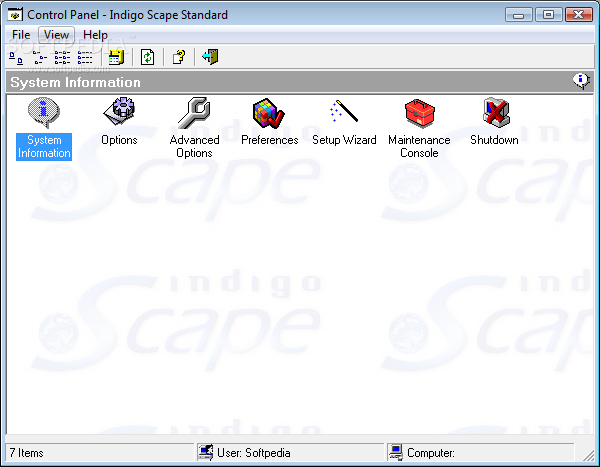Open the Help menu

[95, 35]
